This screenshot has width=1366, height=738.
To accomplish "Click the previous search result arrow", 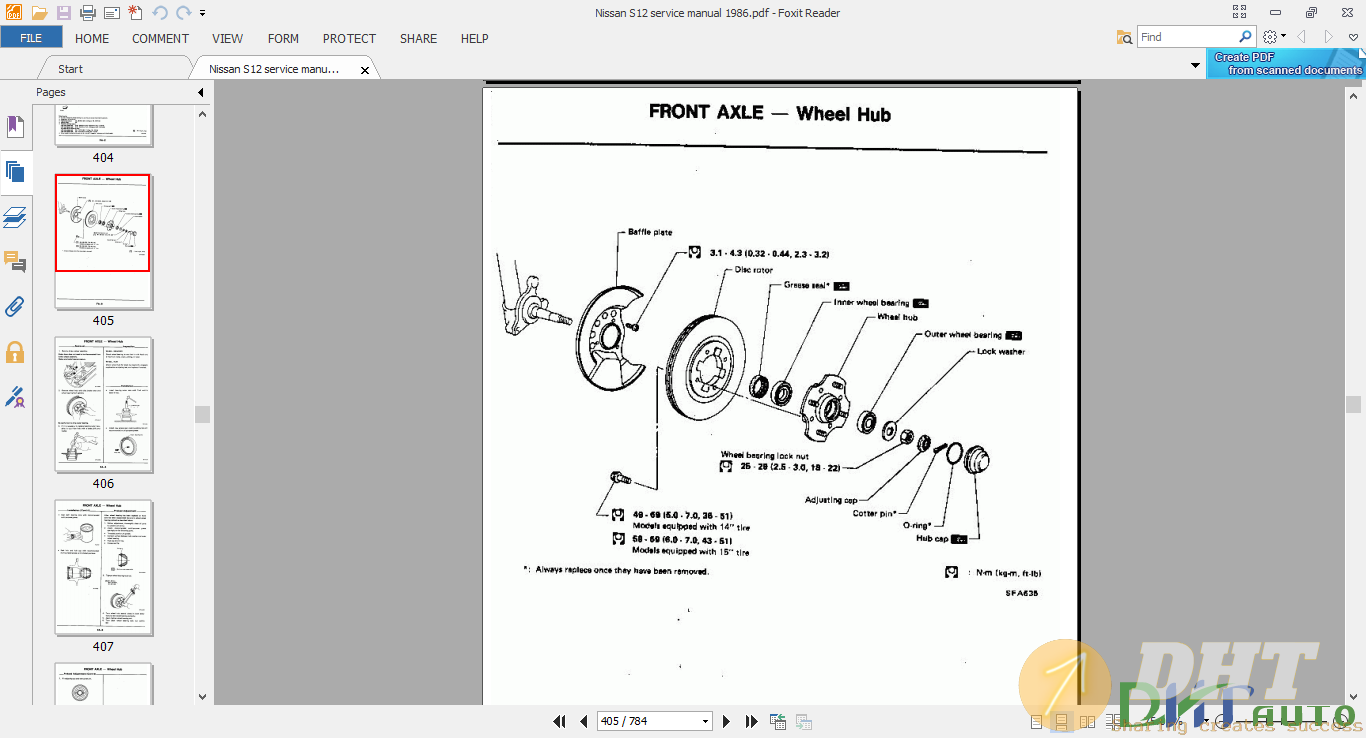I will 1301,37.
